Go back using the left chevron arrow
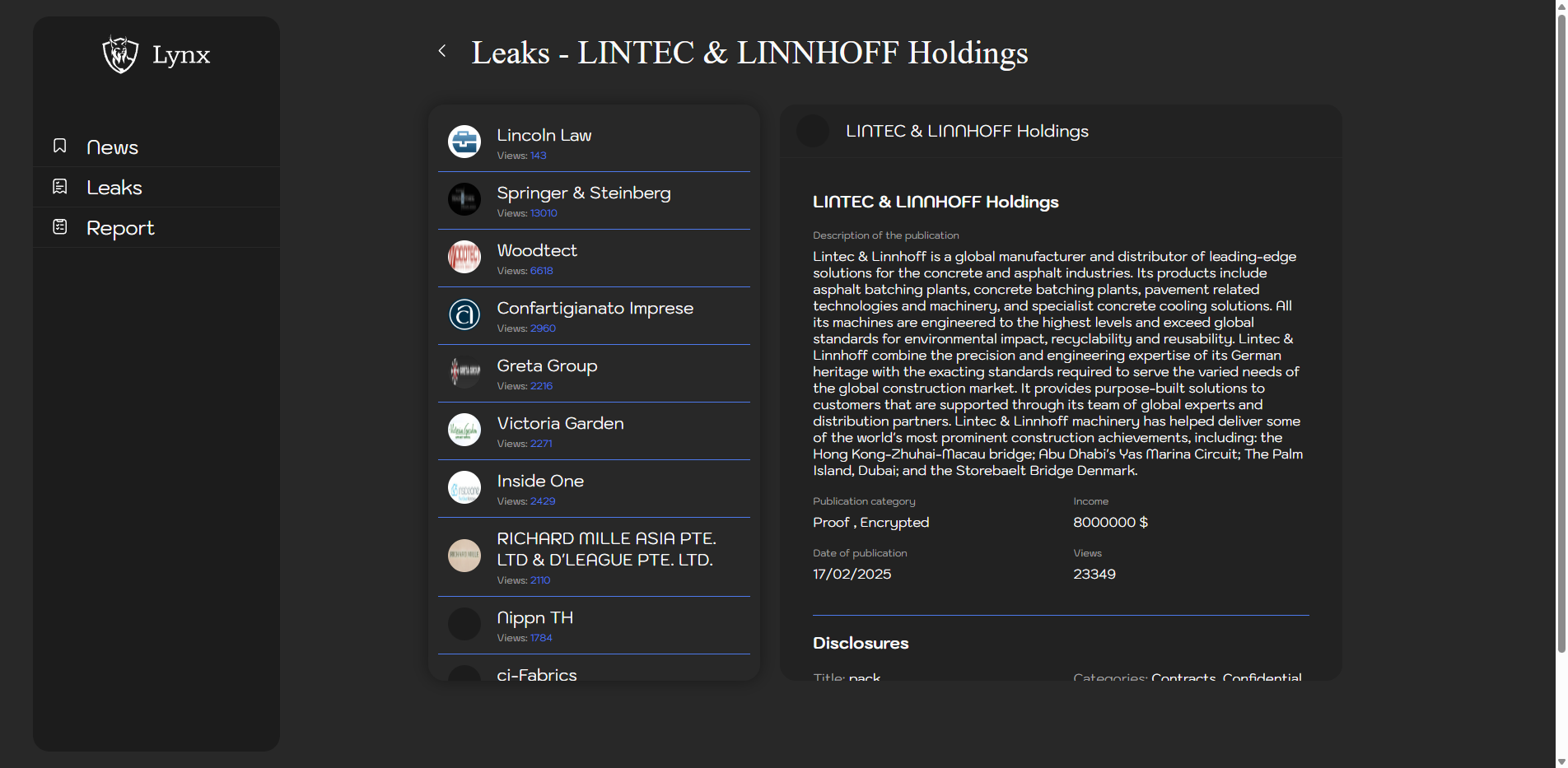Viewport: 1568px width, 768px height. click(x=442, y=51)
